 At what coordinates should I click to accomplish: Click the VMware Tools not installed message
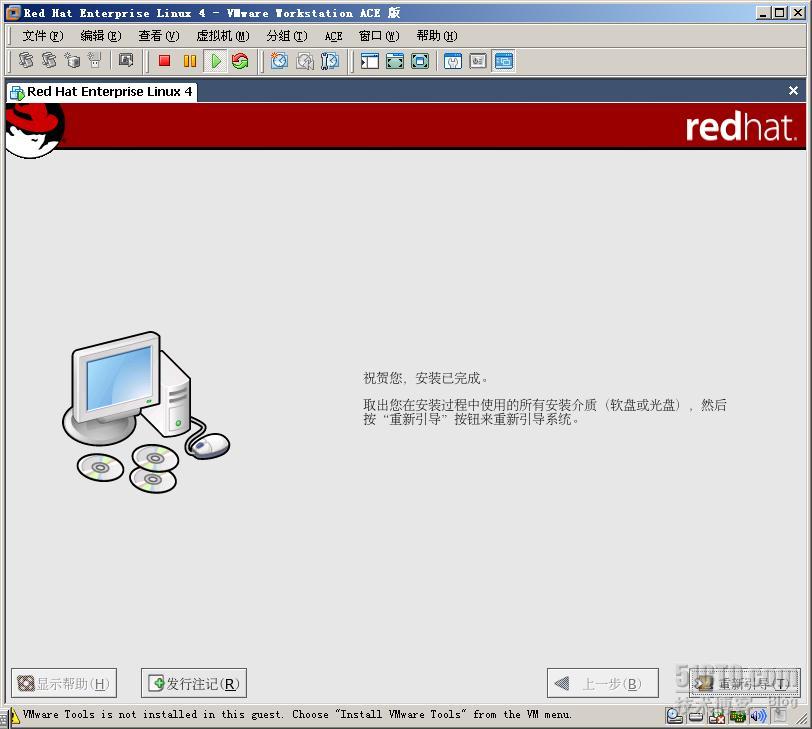pos(297,715)
